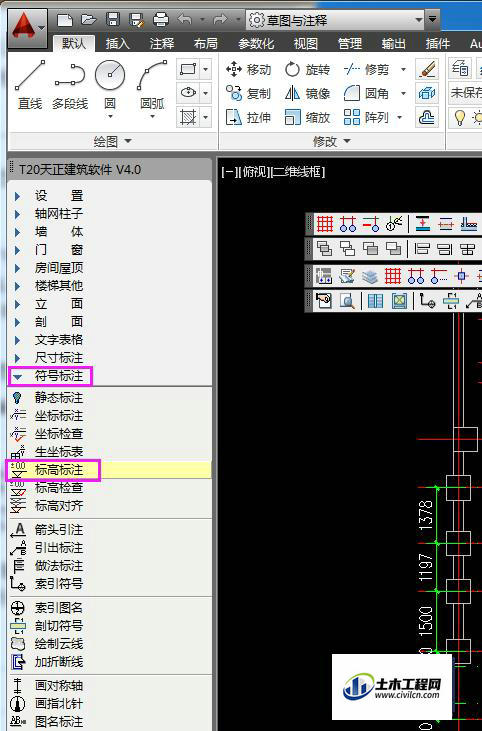Click the erase brush icon in Modify
This screenshot has height=731, width=482.
(x=427, y=69)
